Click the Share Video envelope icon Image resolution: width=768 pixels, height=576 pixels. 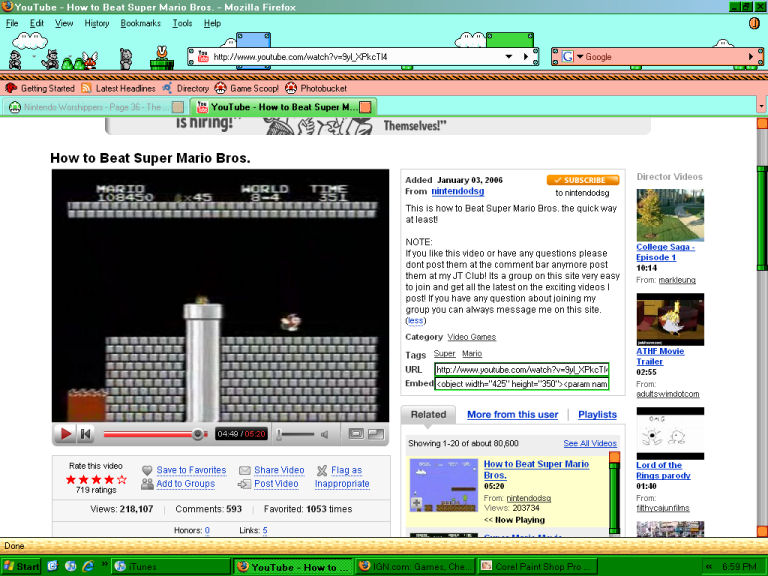[244, 470]
